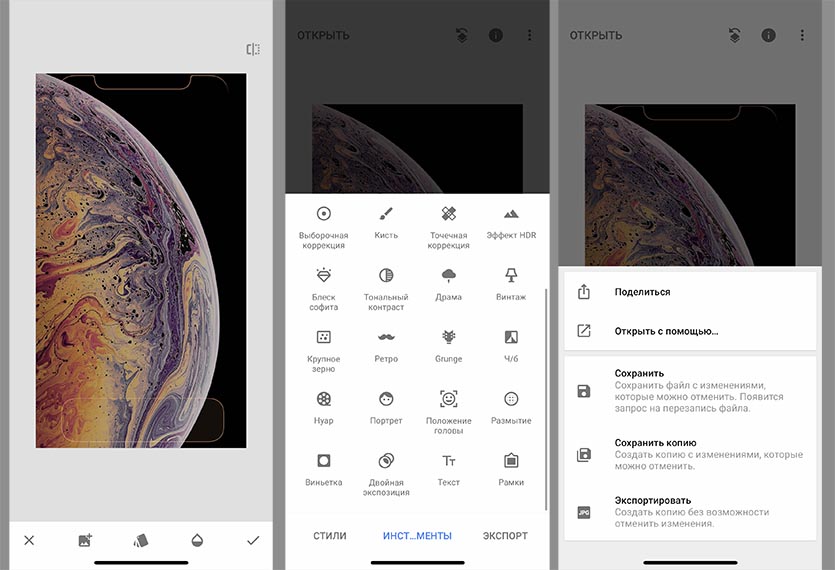
Task: Open the Положение головы tool
Action: coord(448,413)
